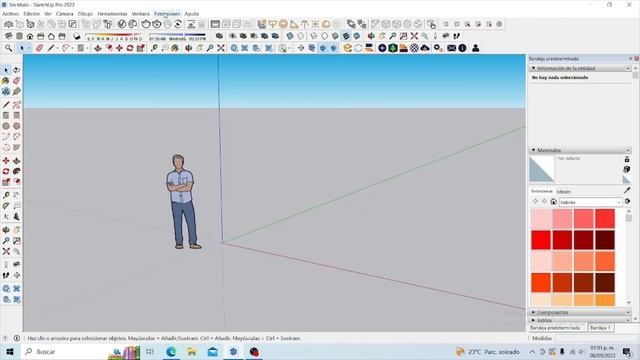Open the user account silhouette icon
Image resolution: width=640 pixels, height=360 pixels.
coord(476,48)
